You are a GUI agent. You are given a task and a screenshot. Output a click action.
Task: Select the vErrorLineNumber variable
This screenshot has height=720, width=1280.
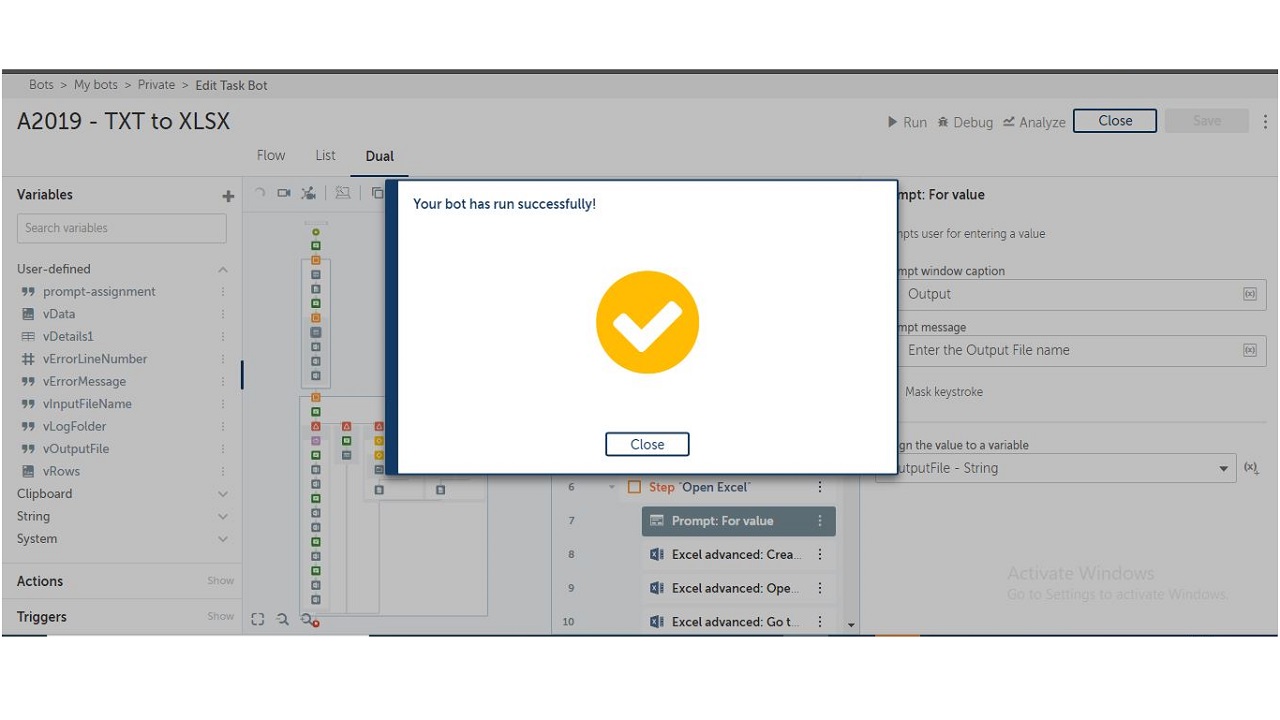coord(95,359)
